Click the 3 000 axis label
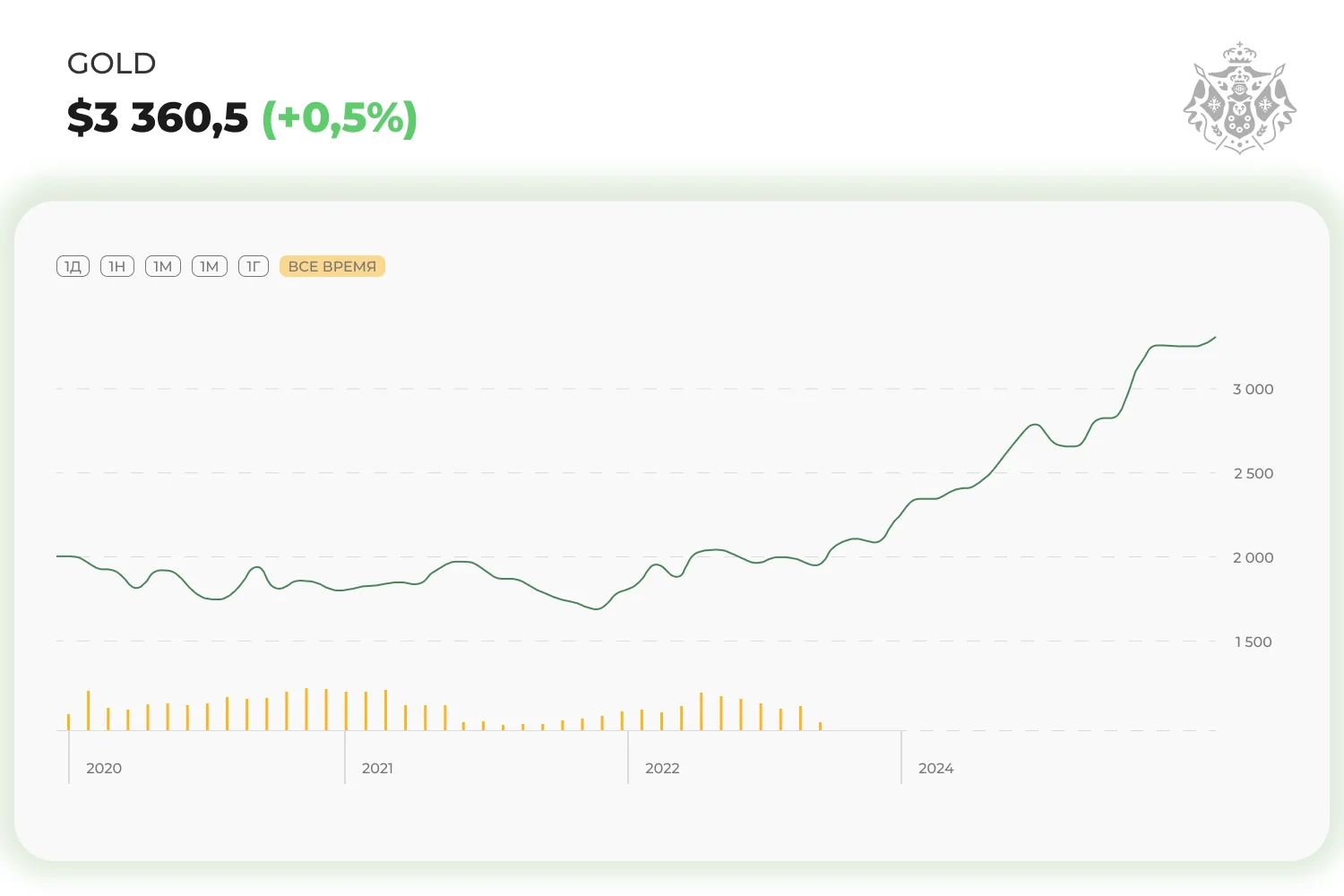This screenshot has width=1344, height=896. tap(1253, 389)
